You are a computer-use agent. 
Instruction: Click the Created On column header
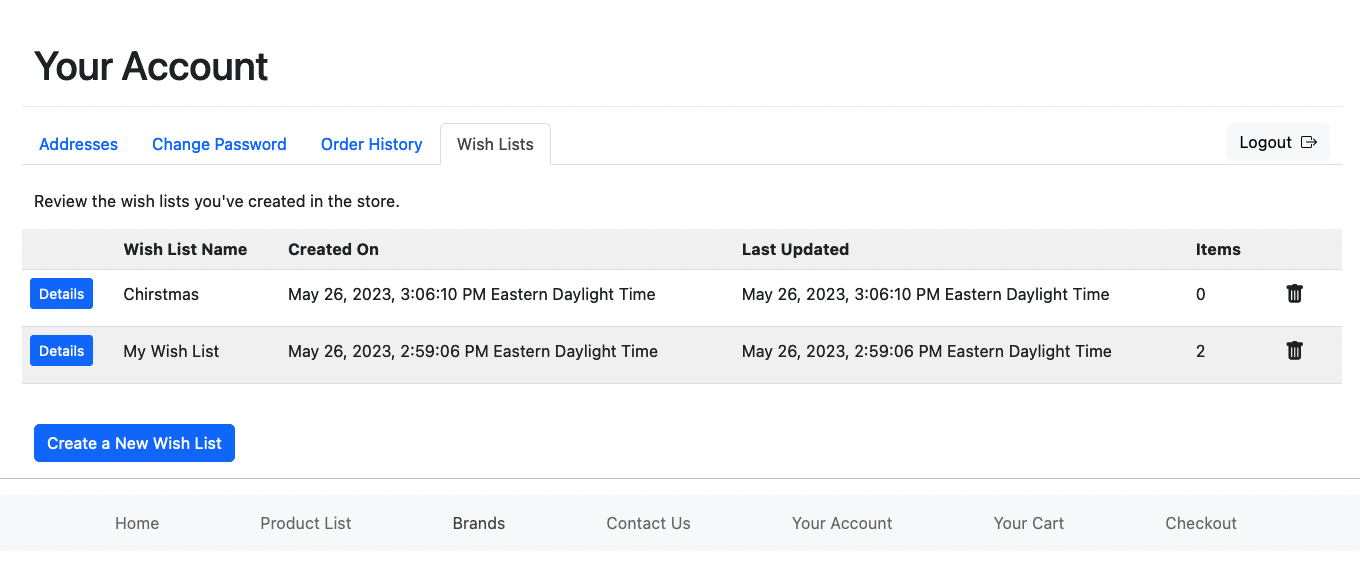pyautogui.click(x=333, y=249)
